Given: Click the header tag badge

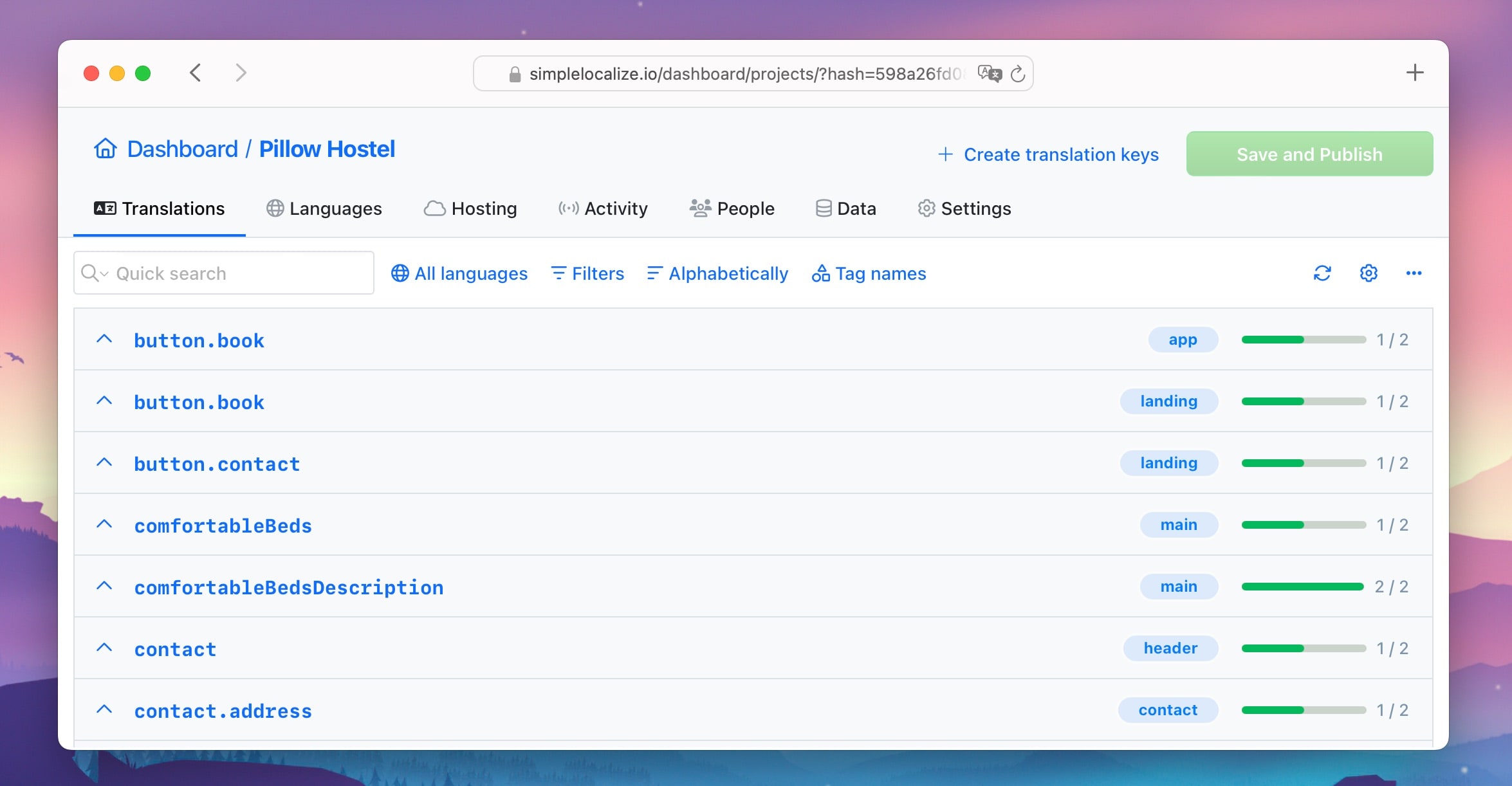Looking at the screenshot, I should pyautogui.click(x=1170, y=648).
